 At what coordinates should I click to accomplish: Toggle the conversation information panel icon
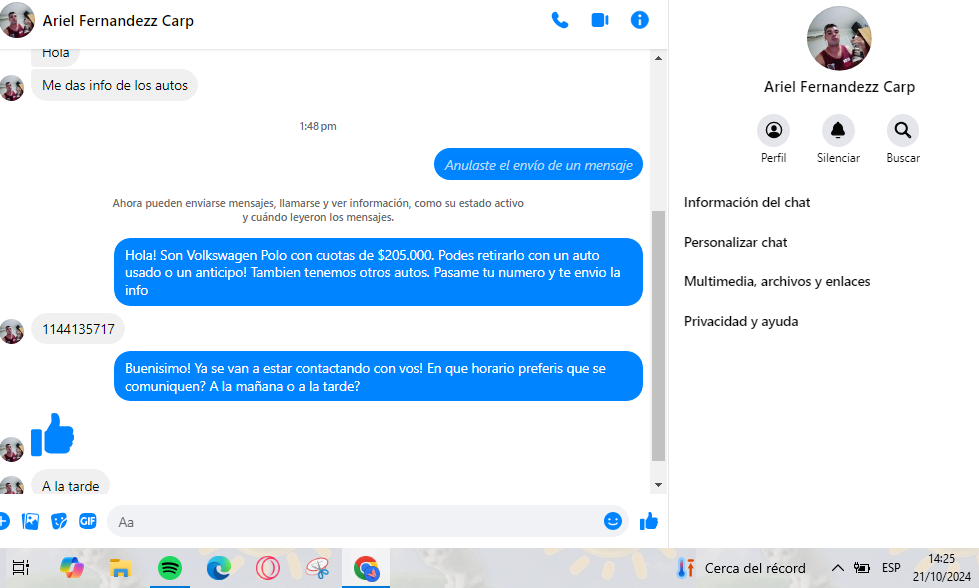click(639, 20)
